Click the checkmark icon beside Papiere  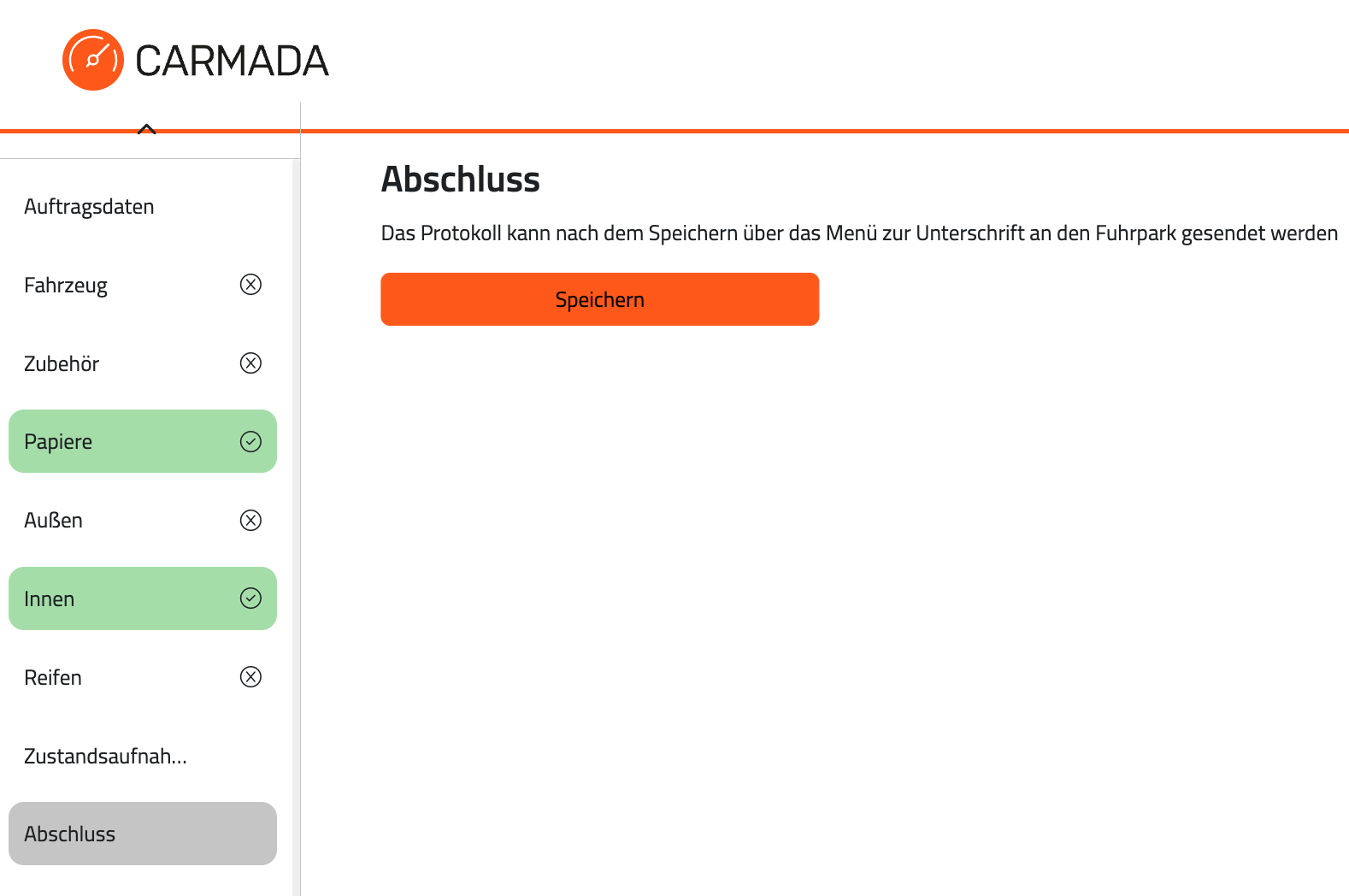[x=250, y=441]
